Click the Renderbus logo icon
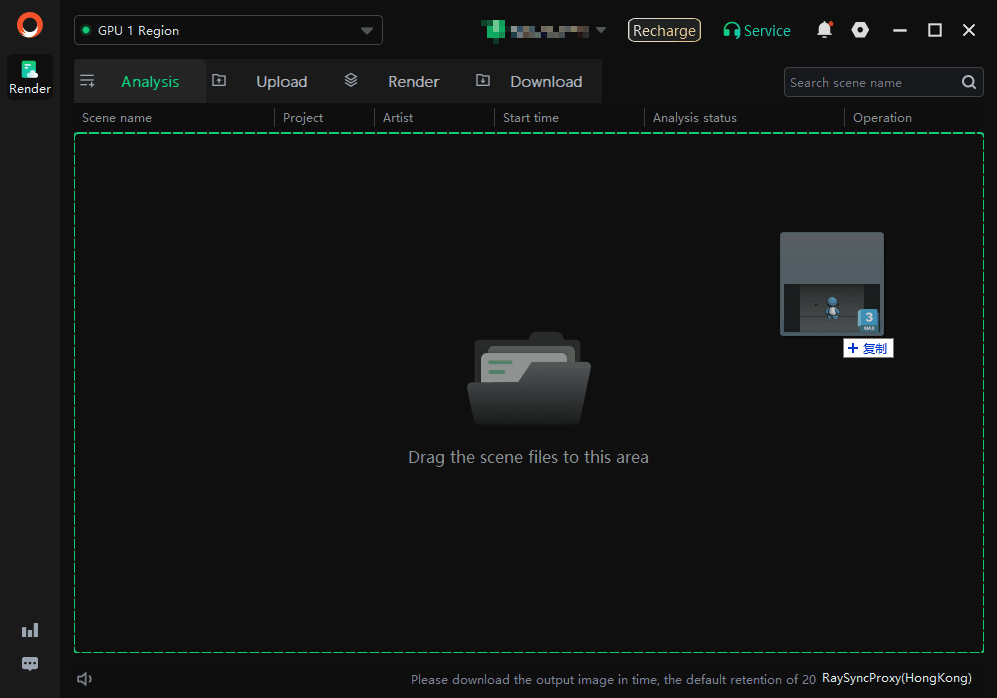 [30, 25]
